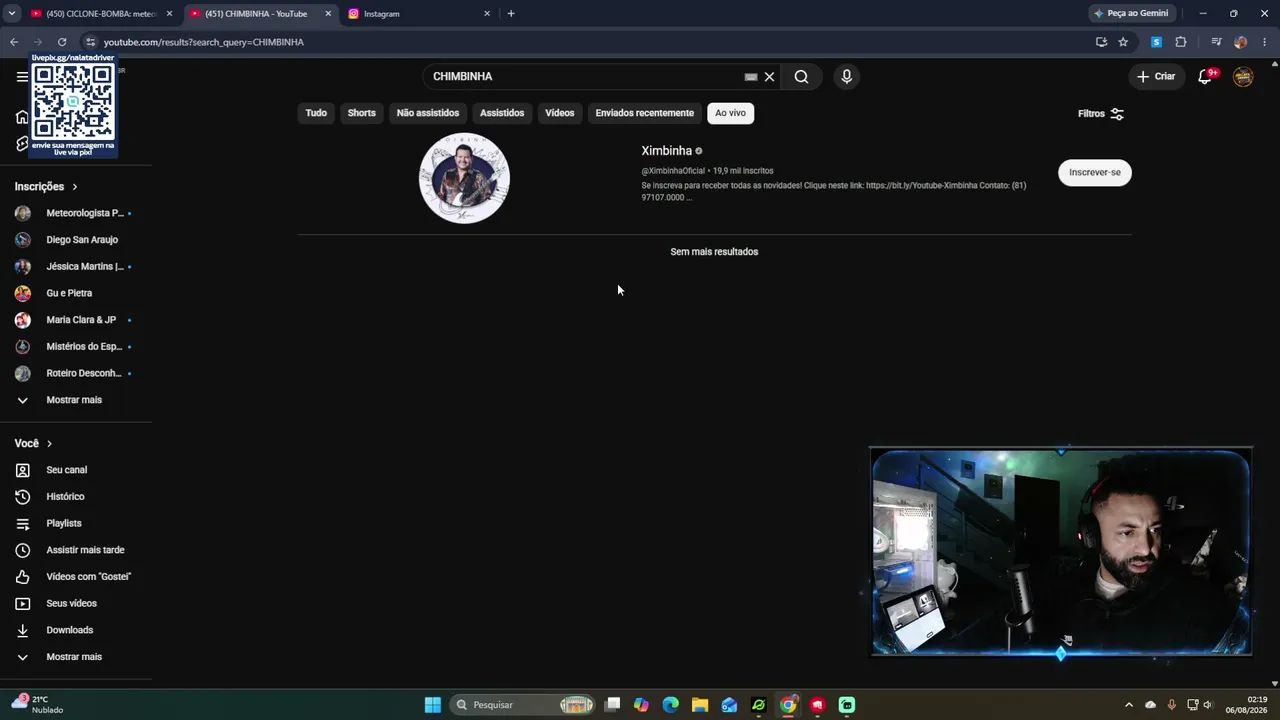The width and height of the screenshot is (1280, 720).
Task: Select the Tudo filter chip
Action: click(x=316, y=113)
